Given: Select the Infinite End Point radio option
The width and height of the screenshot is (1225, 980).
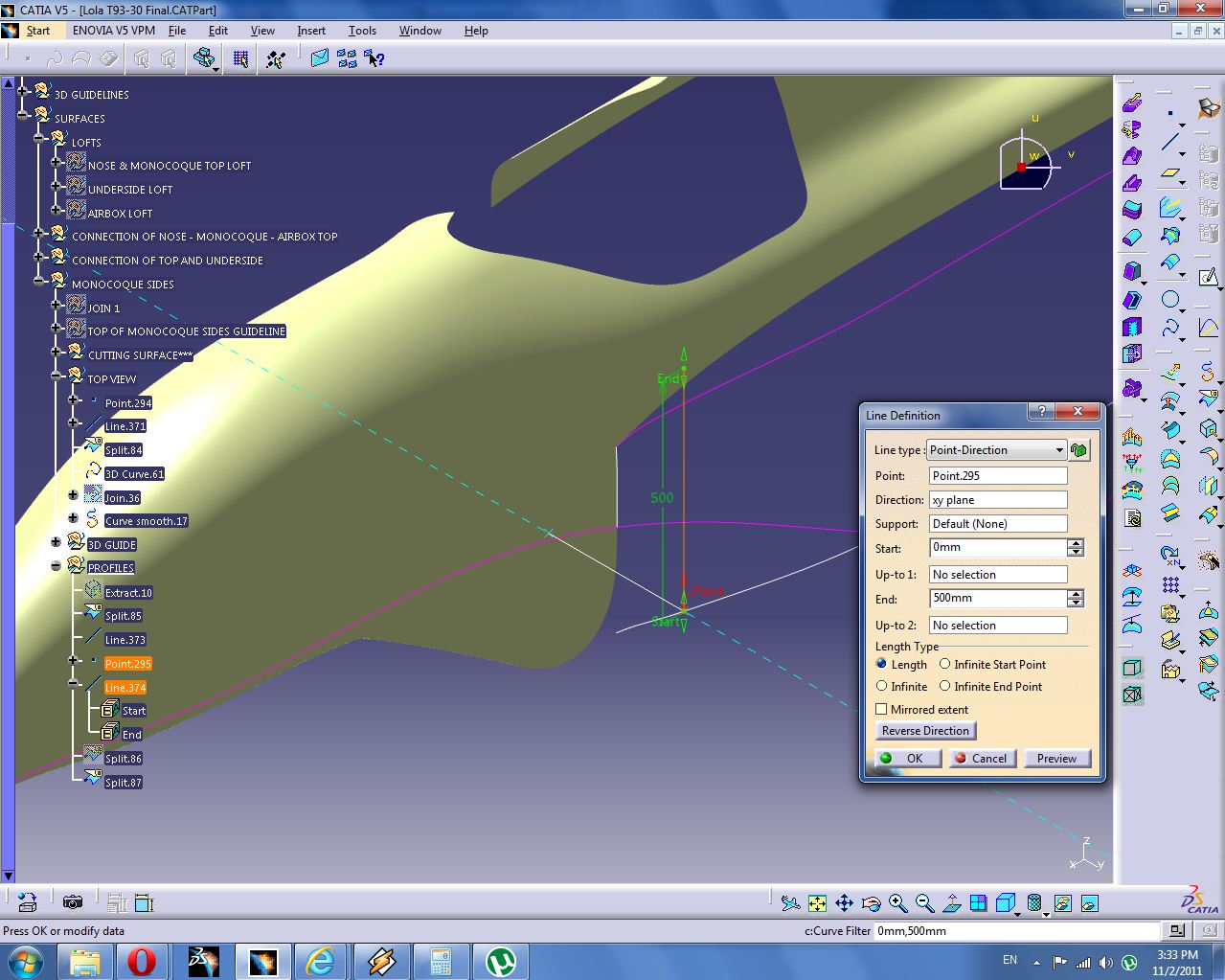Looking at the screenshot, I should point(944,686).
